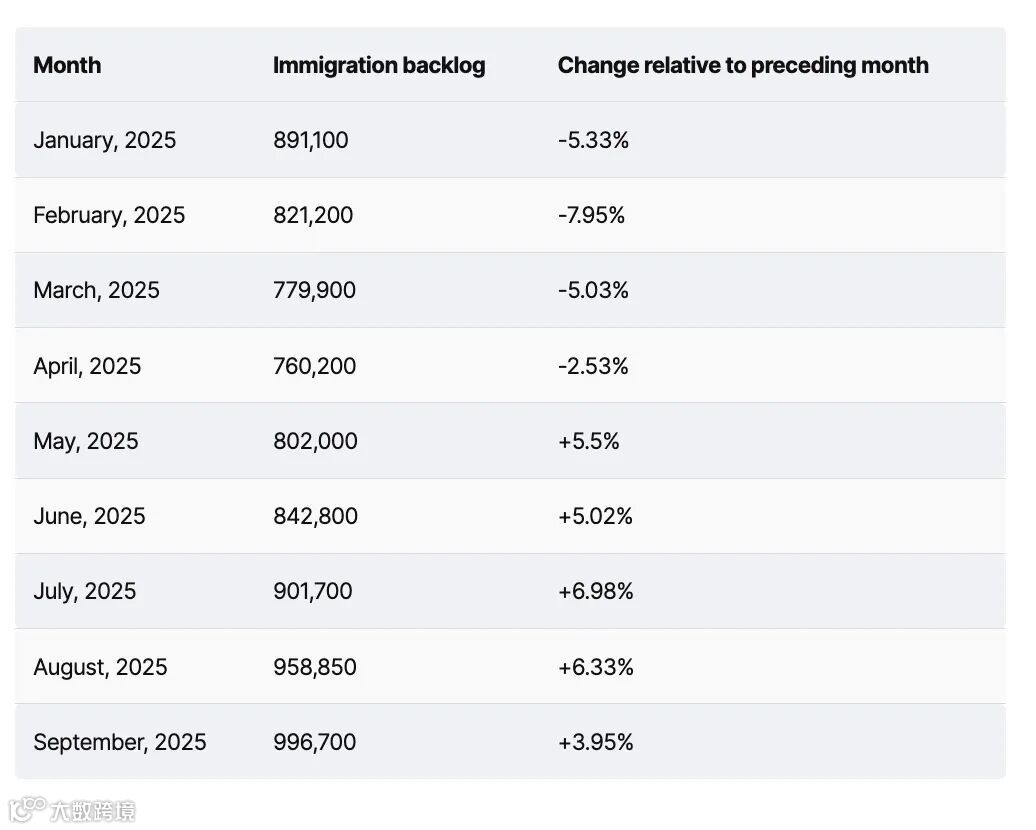Select the June, 2025 month cell
The width and height of the screenshot is (1036, 830).
pyautogui.click(x=89, y=516)
